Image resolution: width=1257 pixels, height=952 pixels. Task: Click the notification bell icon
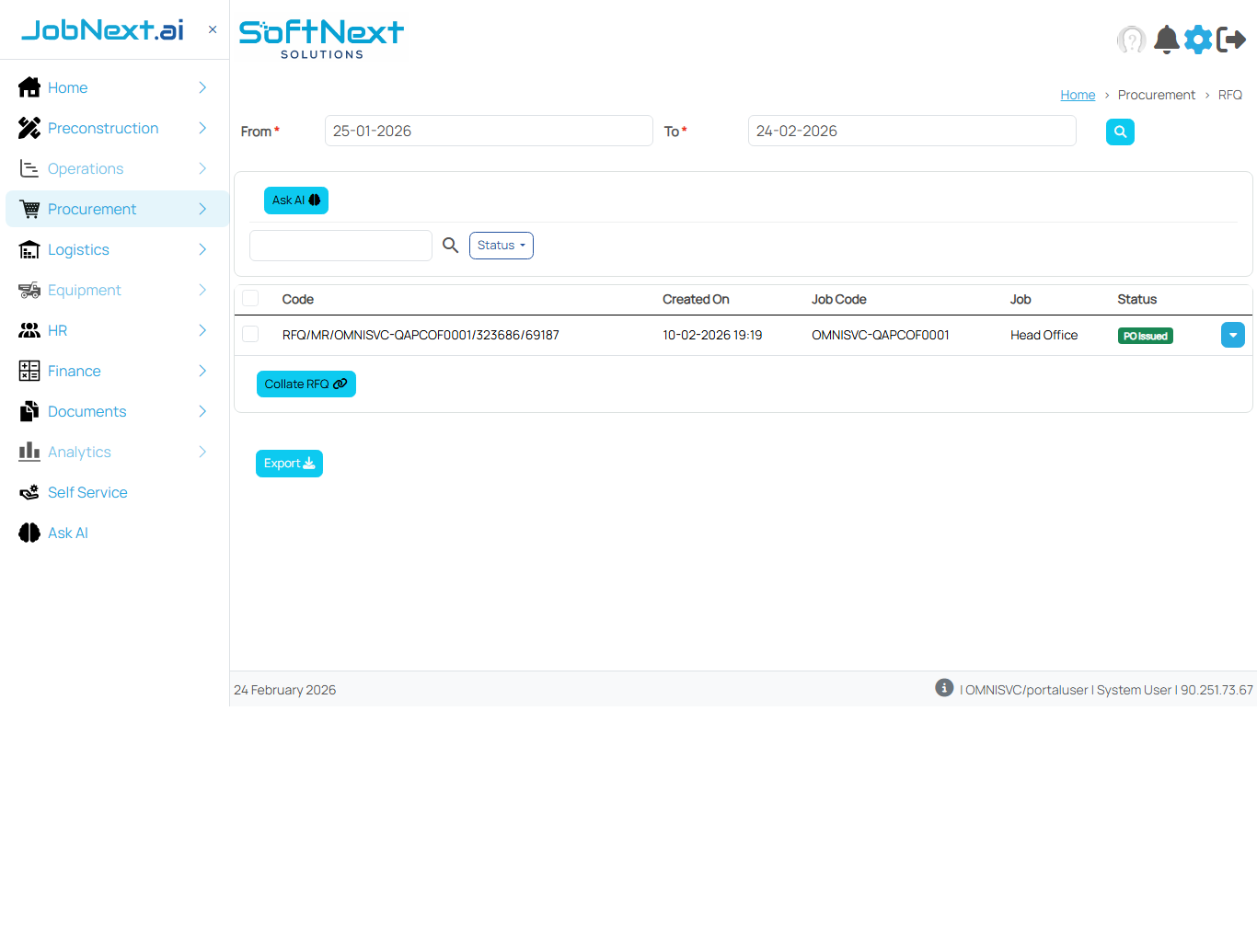(x=1166, y=40)
